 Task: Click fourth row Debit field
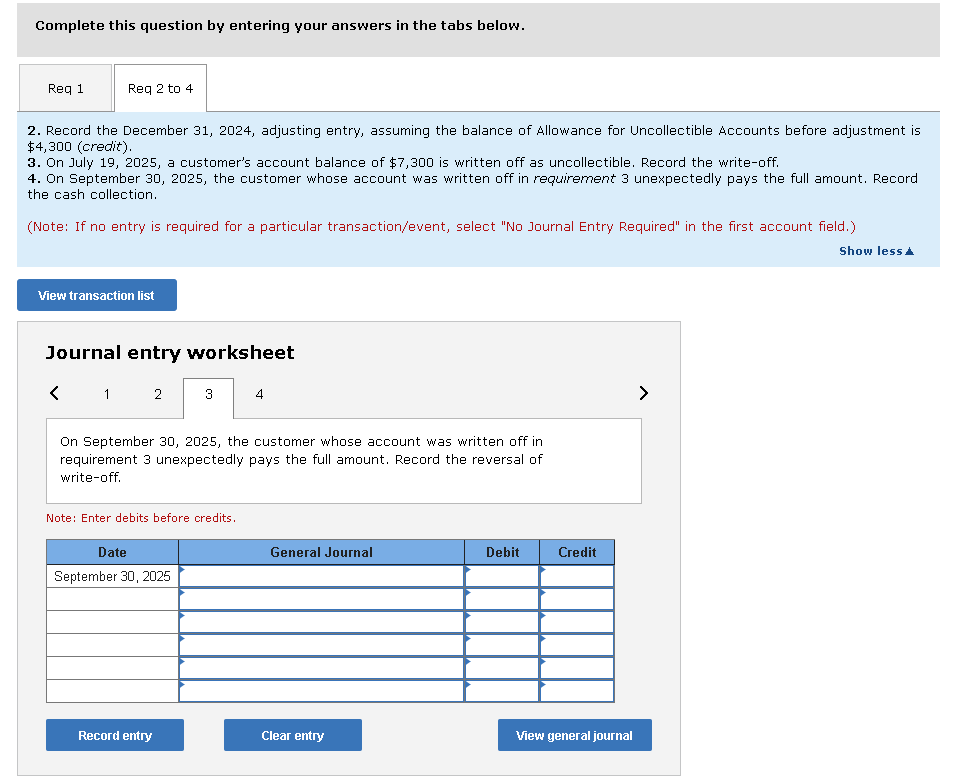pyautogui.click(x=502, y=645)
